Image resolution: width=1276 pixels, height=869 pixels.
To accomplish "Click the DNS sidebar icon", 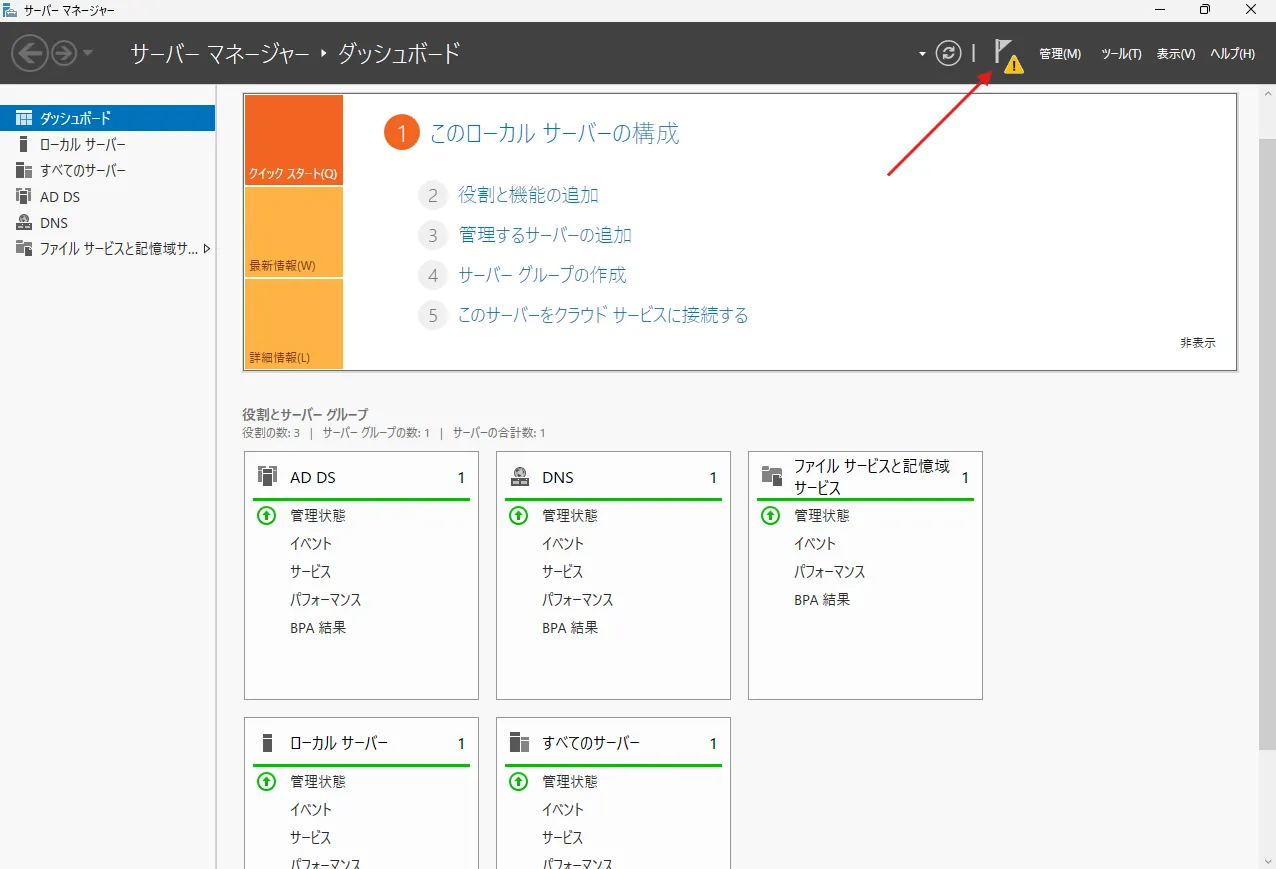I will coord(24,223).
